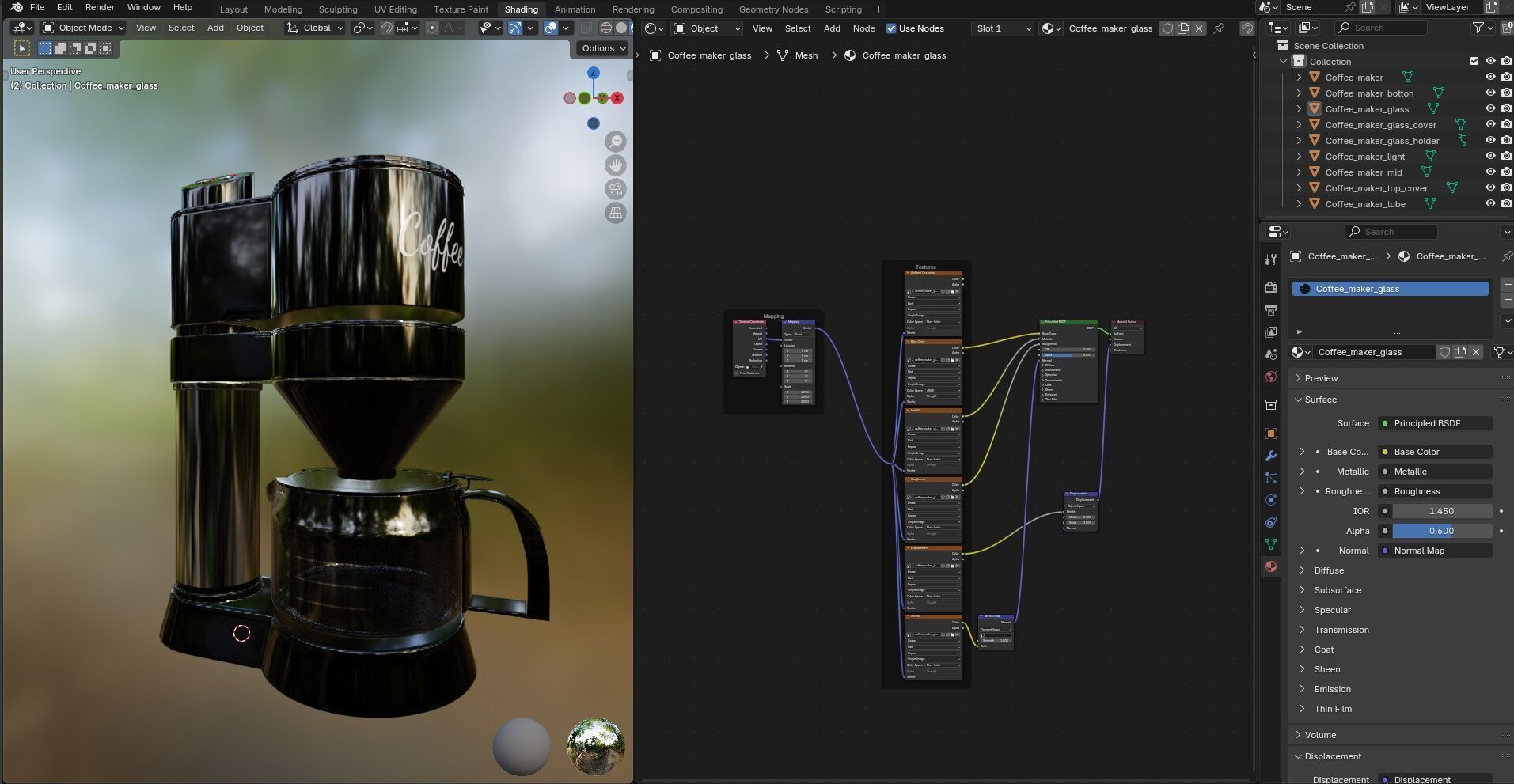Open Global transform orientation dropdown
The width and height of the screenshot is (1514, 784).
(315, 28)
